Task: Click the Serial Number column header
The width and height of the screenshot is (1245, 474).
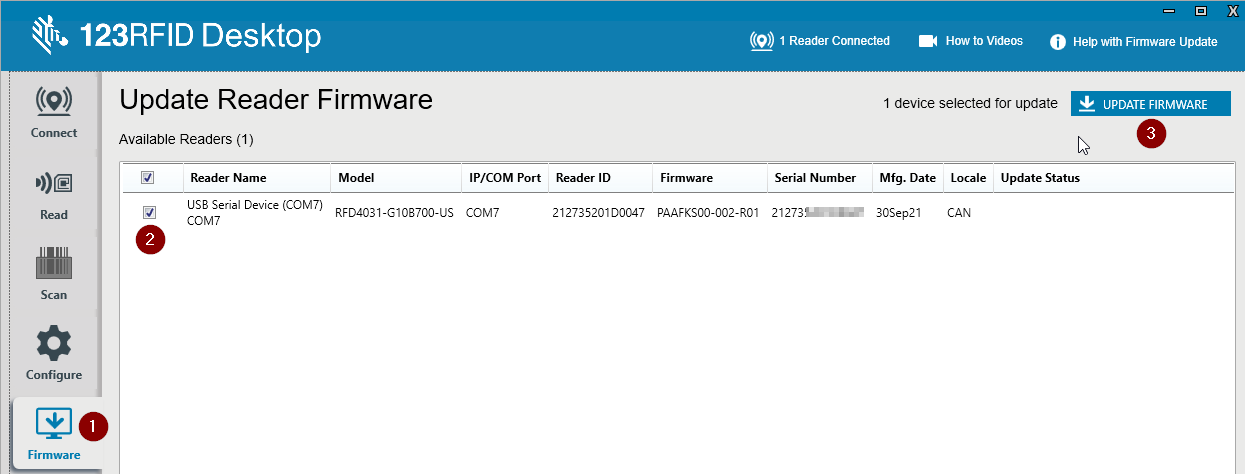Action: point(815,178)
